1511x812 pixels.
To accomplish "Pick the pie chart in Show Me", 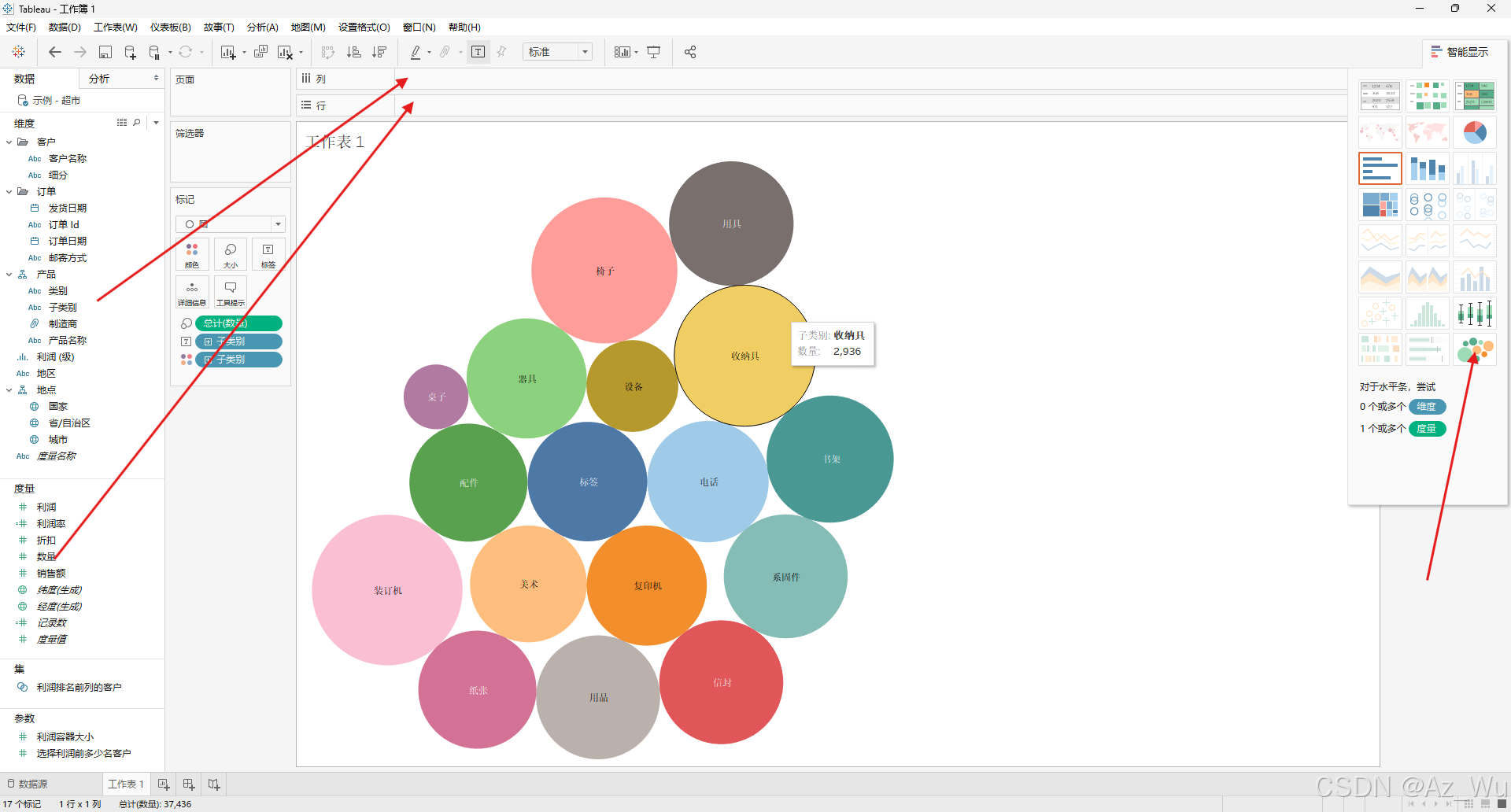I will coord(1475,132).
